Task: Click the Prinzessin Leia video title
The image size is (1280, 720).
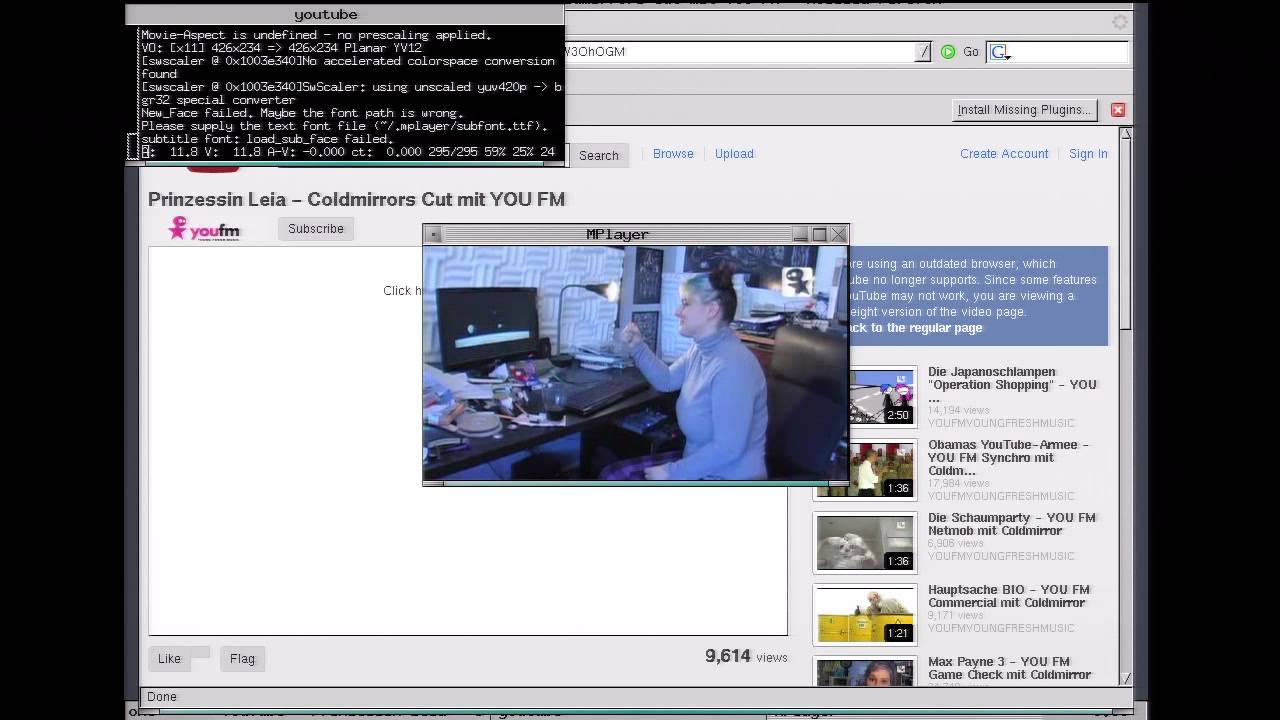Action: click(x=357, y=199)
